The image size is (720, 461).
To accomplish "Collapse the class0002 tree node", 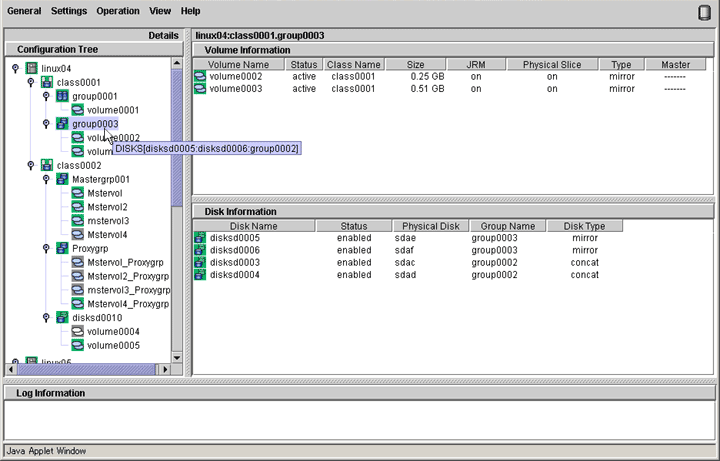I will 30,165.
